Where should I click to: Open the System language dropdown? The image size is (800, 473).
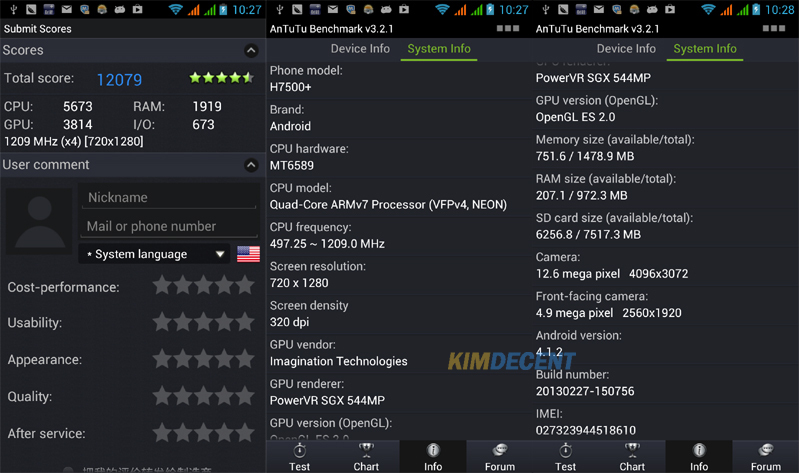click(x=156, y=254)
